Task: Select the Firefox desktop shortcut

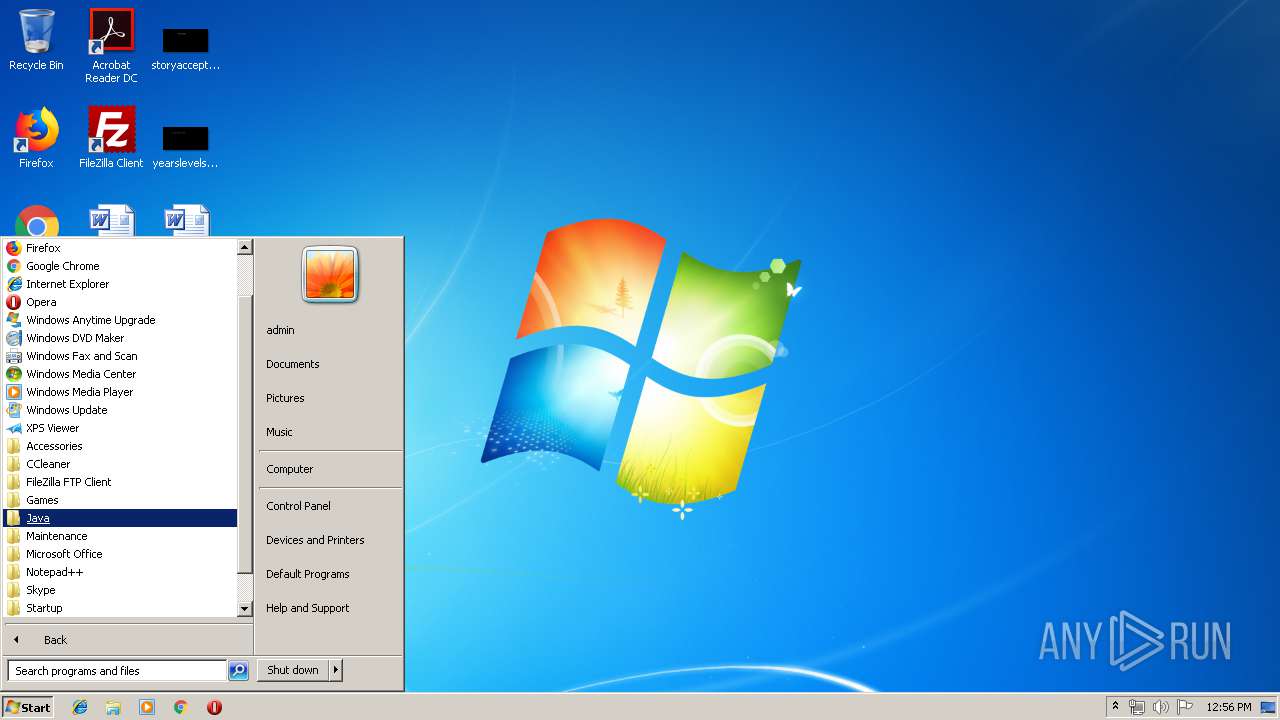Action: coord(36,138)
